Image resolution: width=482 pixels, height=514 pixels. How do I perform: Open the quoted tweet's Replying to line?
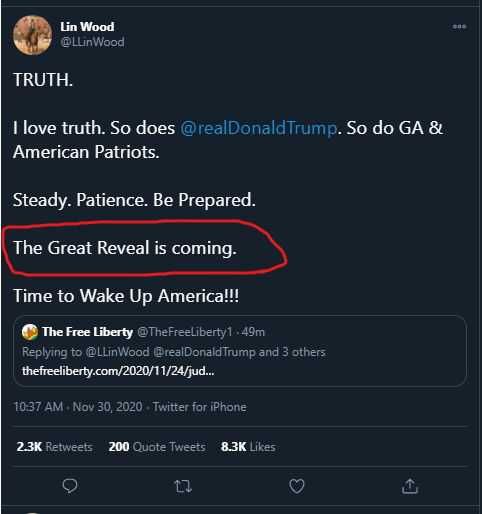[x=174, y=352]
